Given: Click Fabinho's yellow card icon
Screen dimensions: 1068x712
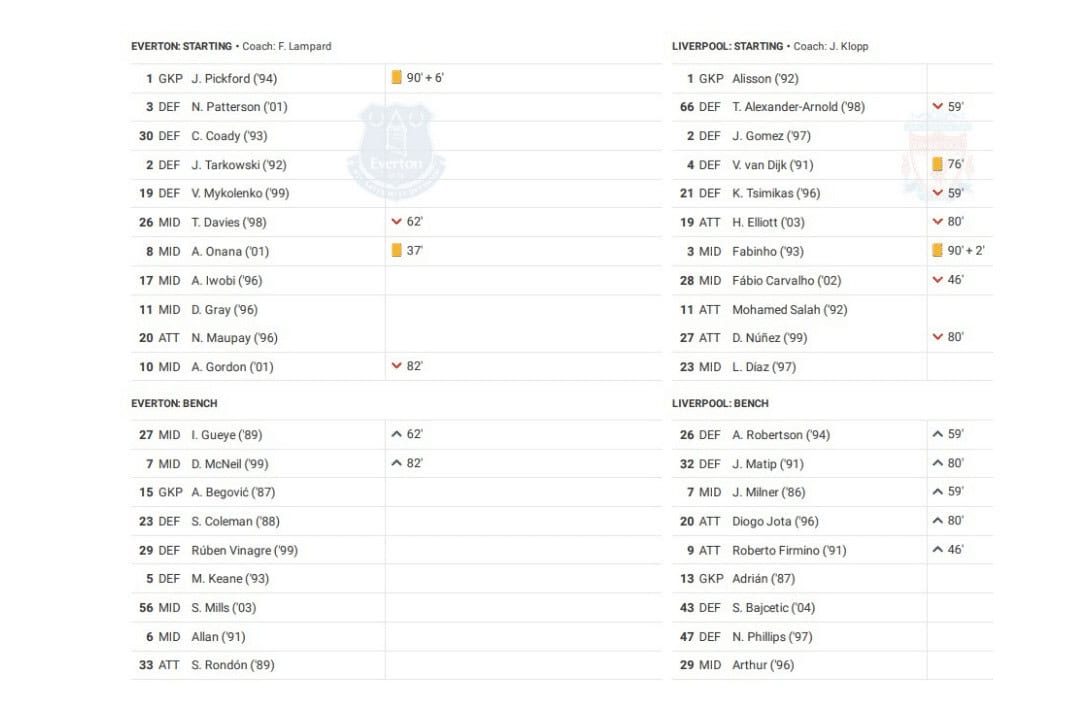Looking at the screenshot, I should click(x=937, y=251).
